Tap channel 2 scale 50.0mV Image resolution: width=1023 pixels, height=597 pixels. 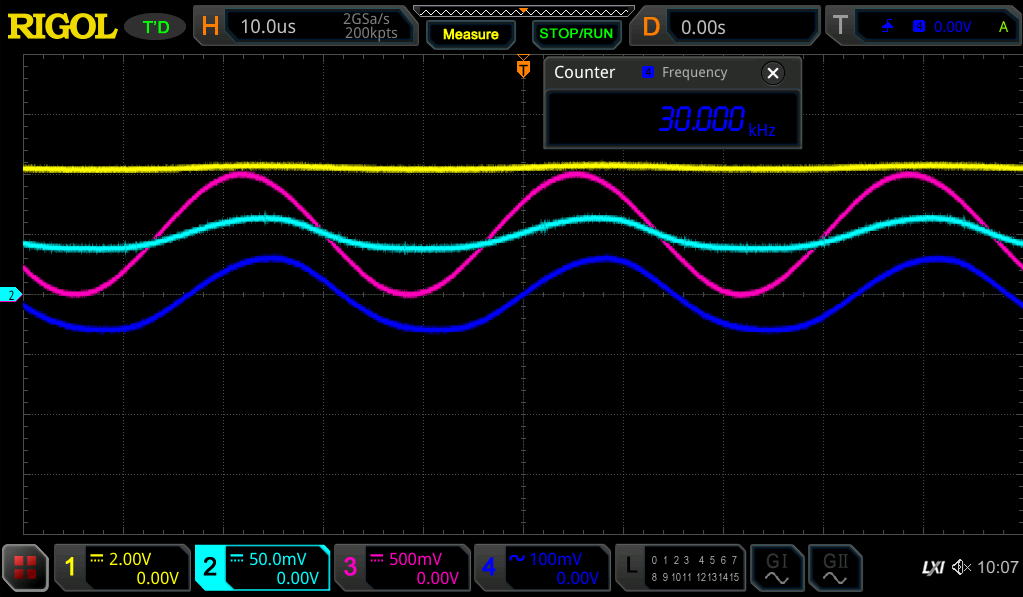277,559
